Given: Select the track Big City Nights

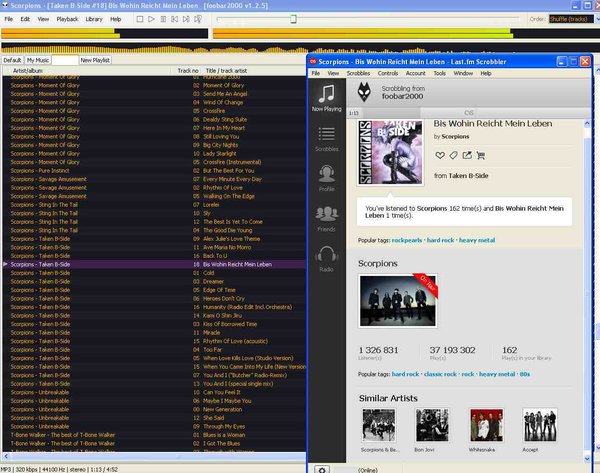Looking at the screenshot, I should point(154,145).
